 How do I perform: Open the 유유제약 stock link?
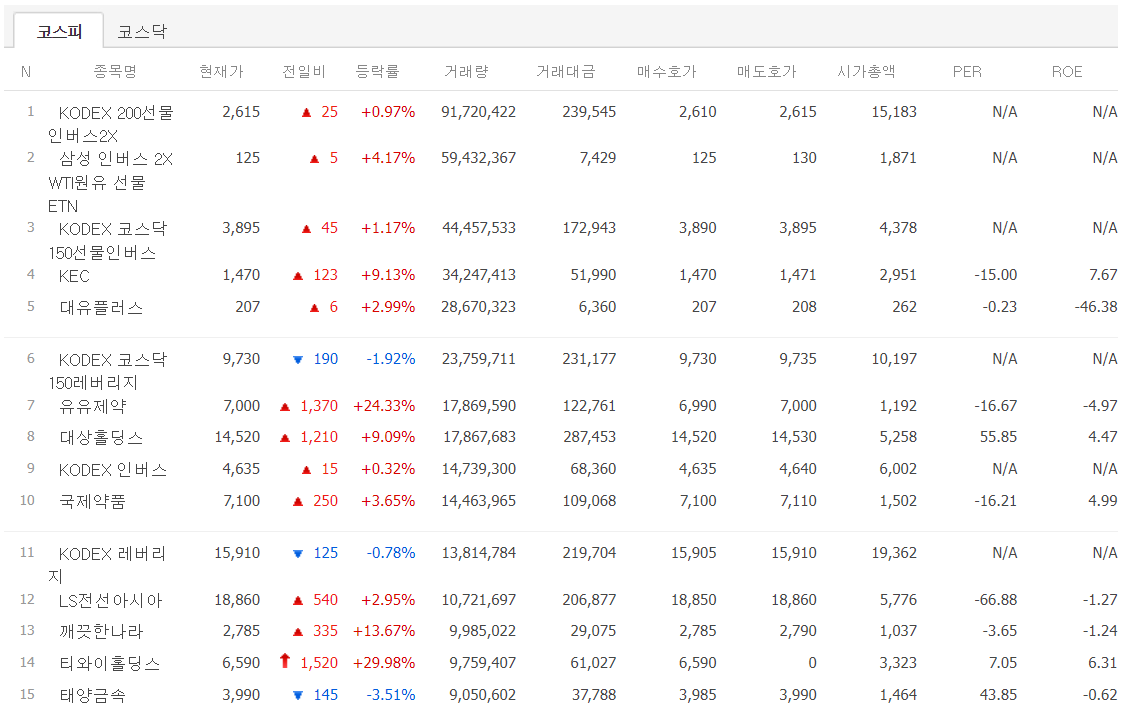point(92,406)
